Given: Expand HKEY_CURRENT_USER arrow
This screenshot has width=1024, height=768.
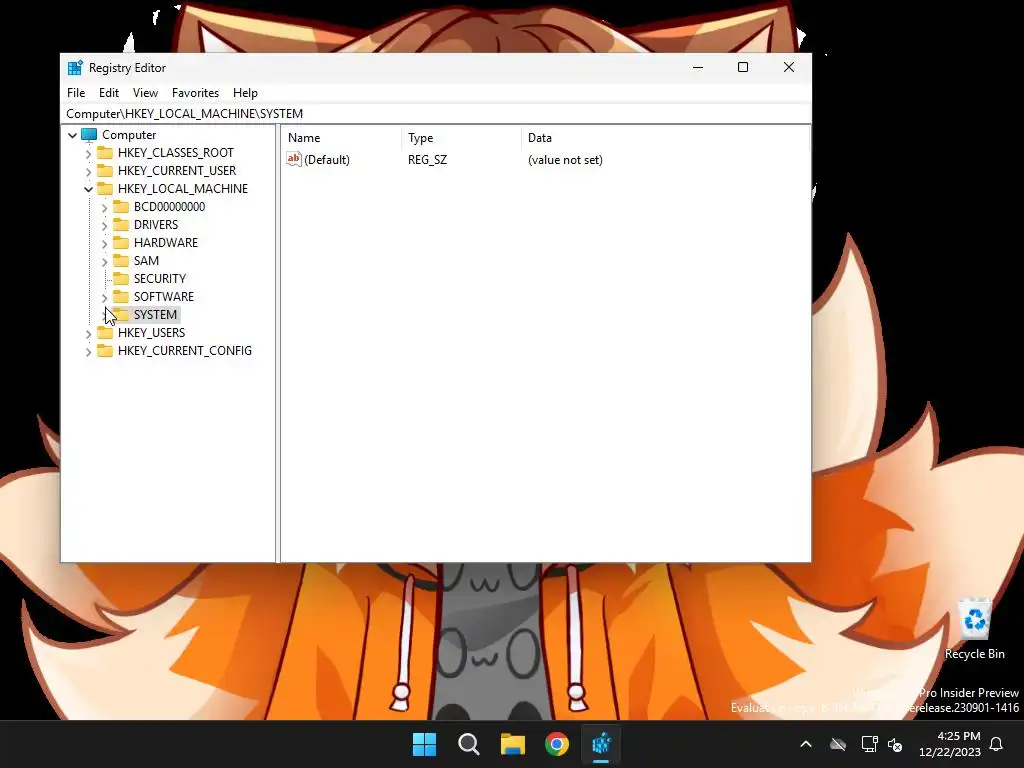Looking at the screenshot, I should coord(88,171).
